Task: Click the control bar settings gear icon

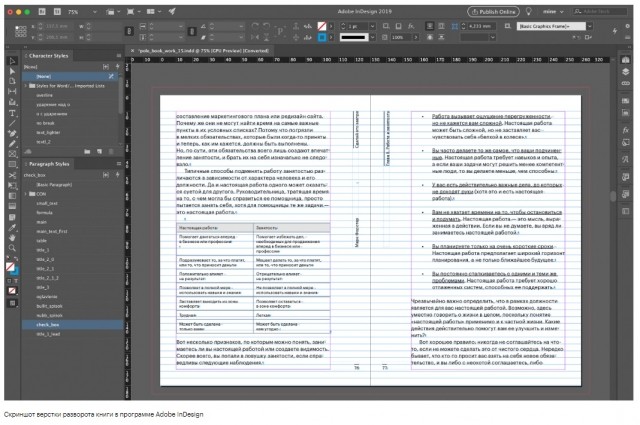Action: pyautogui.click(x=627, y=26)
